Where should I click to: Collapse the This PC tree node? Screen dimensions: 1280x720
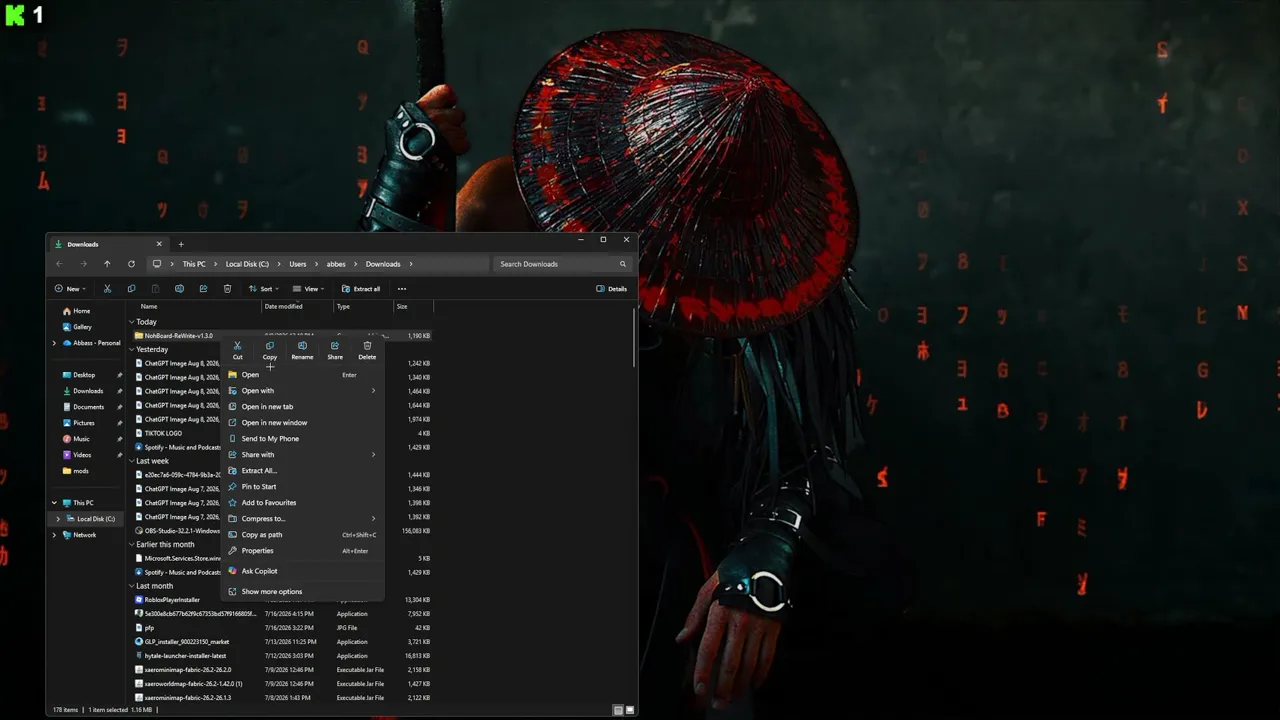[x=54, y=503]
